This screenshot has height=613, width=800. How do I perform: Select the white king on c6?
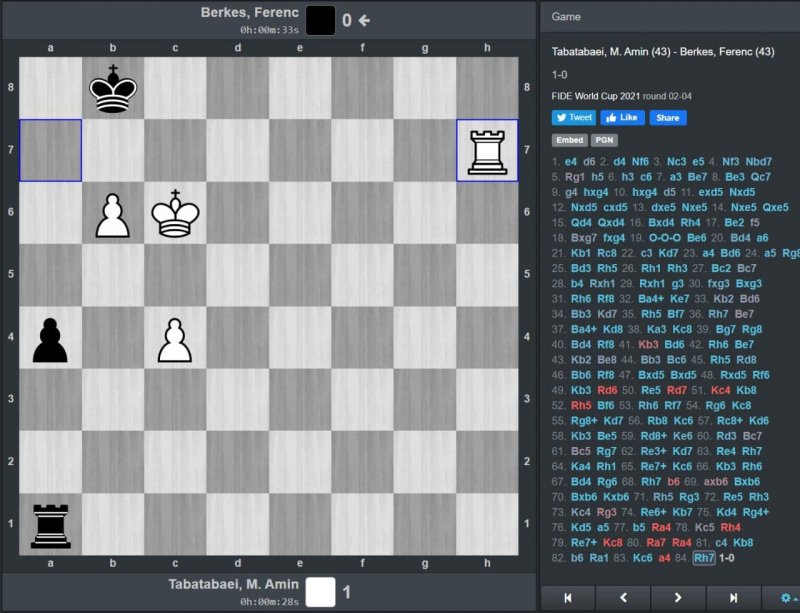tap(175, 213)
